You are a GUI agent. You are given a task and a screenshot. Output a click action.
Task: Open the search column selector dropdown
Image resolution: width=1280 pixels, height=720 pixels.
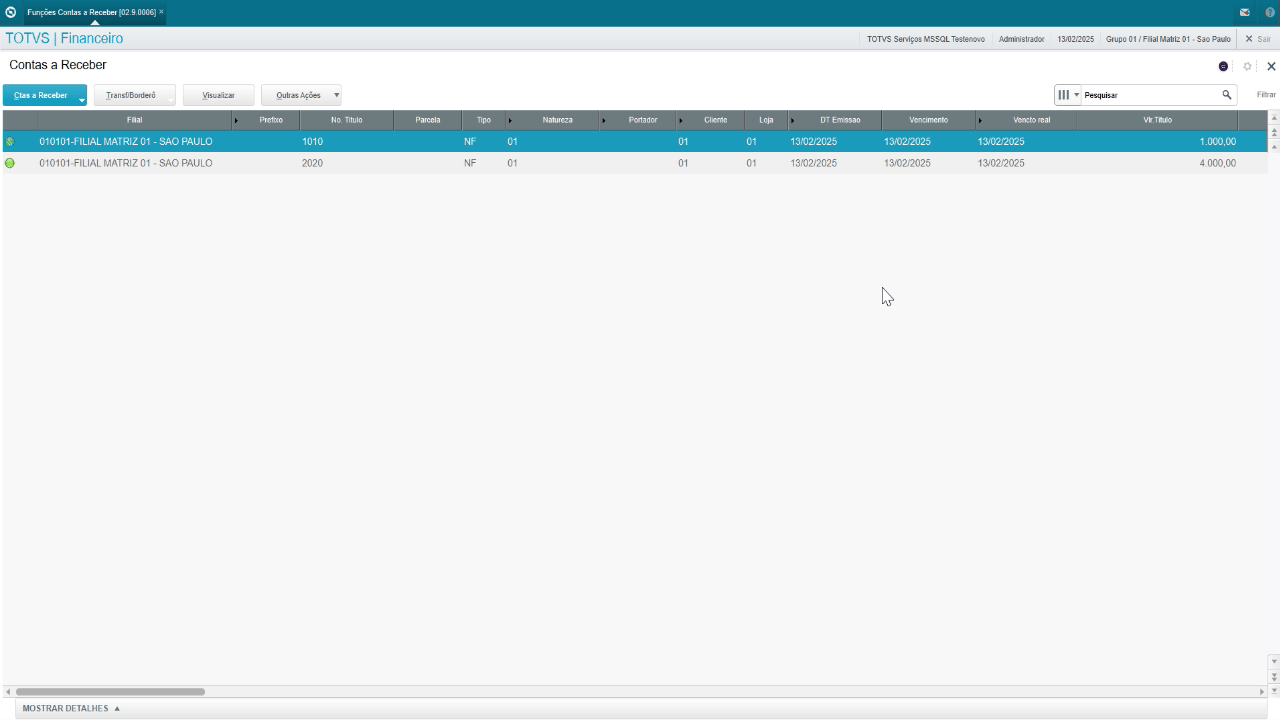pyautogui.click(x=1068, y=95)
